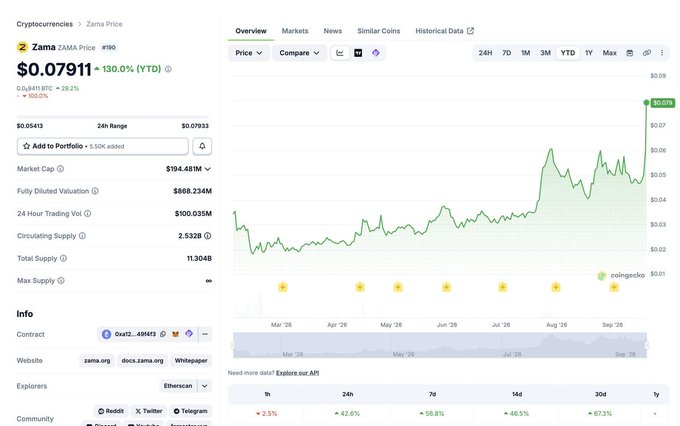Click the purple diamond icon in Contract row
This screenshot has height=426, width=680.
point(189,334)
